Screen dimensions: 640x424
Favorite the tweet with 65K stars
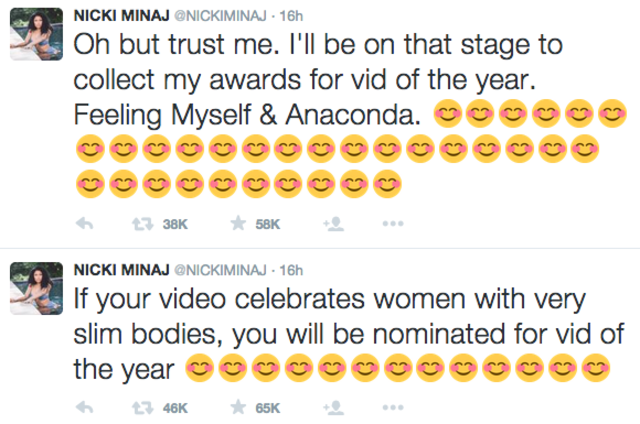(x=238, y=407)
